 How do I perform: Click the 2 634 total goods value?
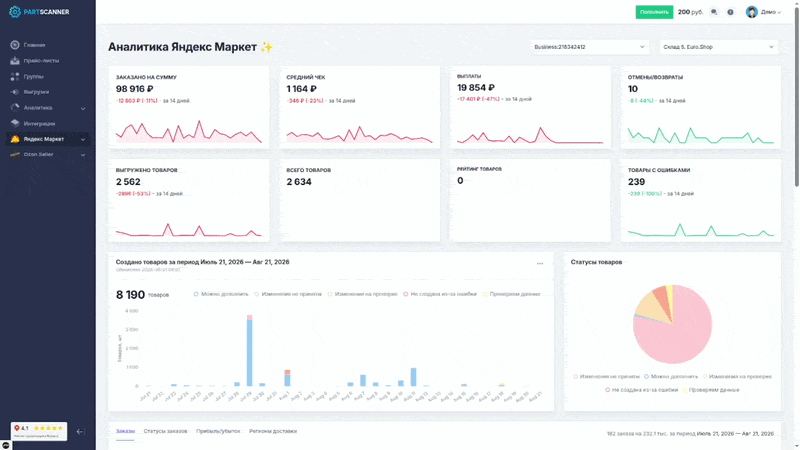pos(298,182)
